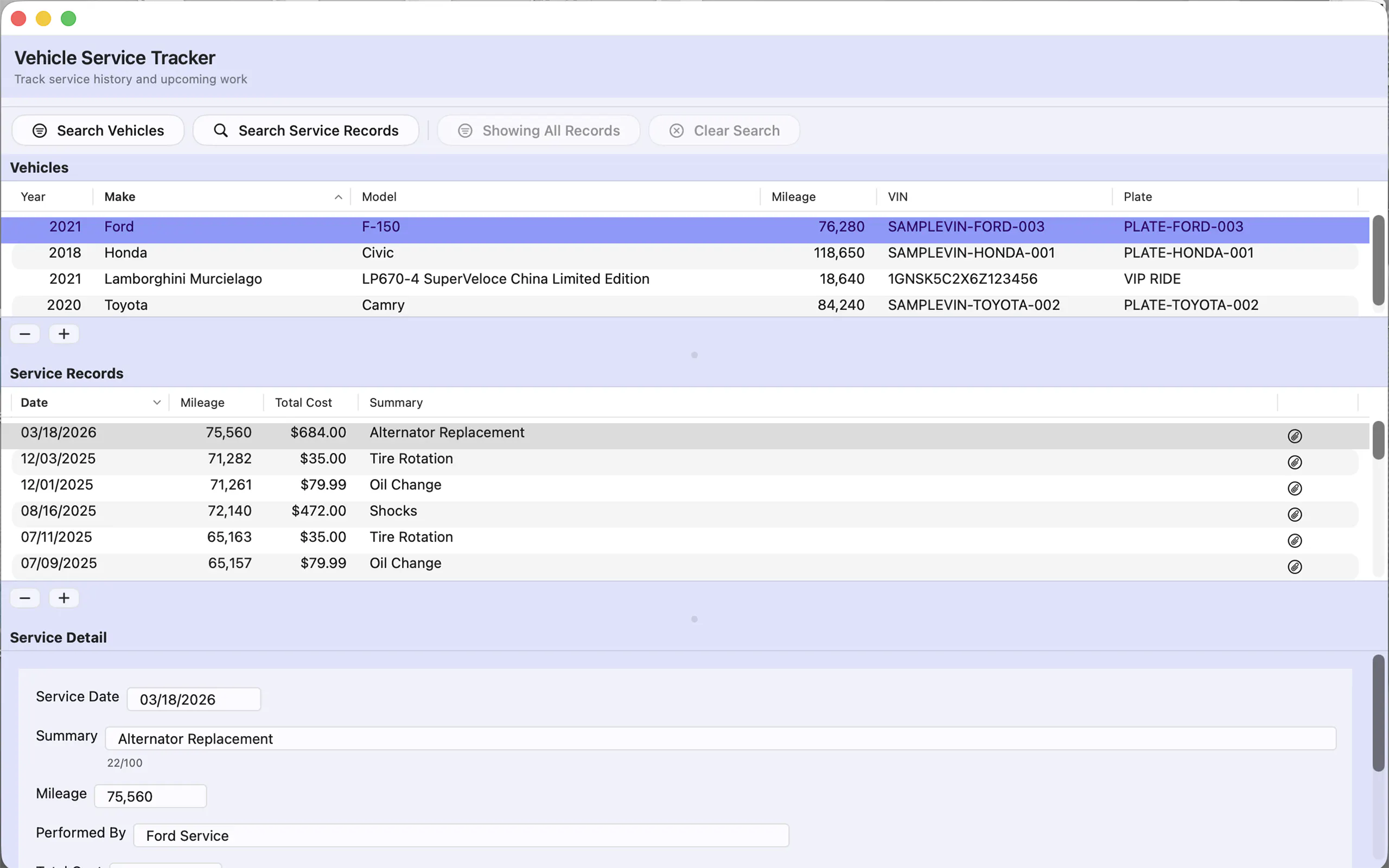Screen dimensions: 1389x868
Task: Click vehicles Mileage column header
Action: (x=818, y=197)
